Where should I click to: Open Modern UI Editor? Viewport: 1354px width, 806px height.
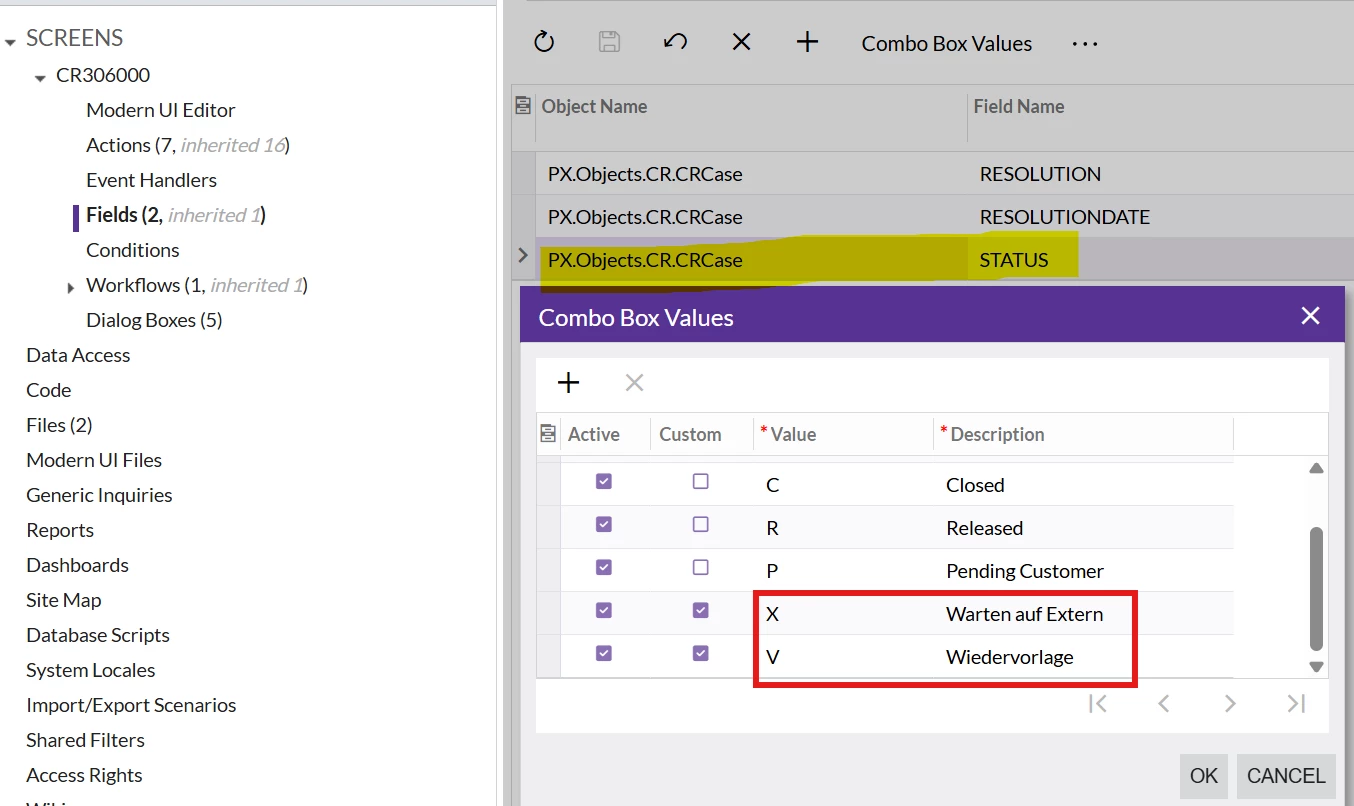coord(161,110)
